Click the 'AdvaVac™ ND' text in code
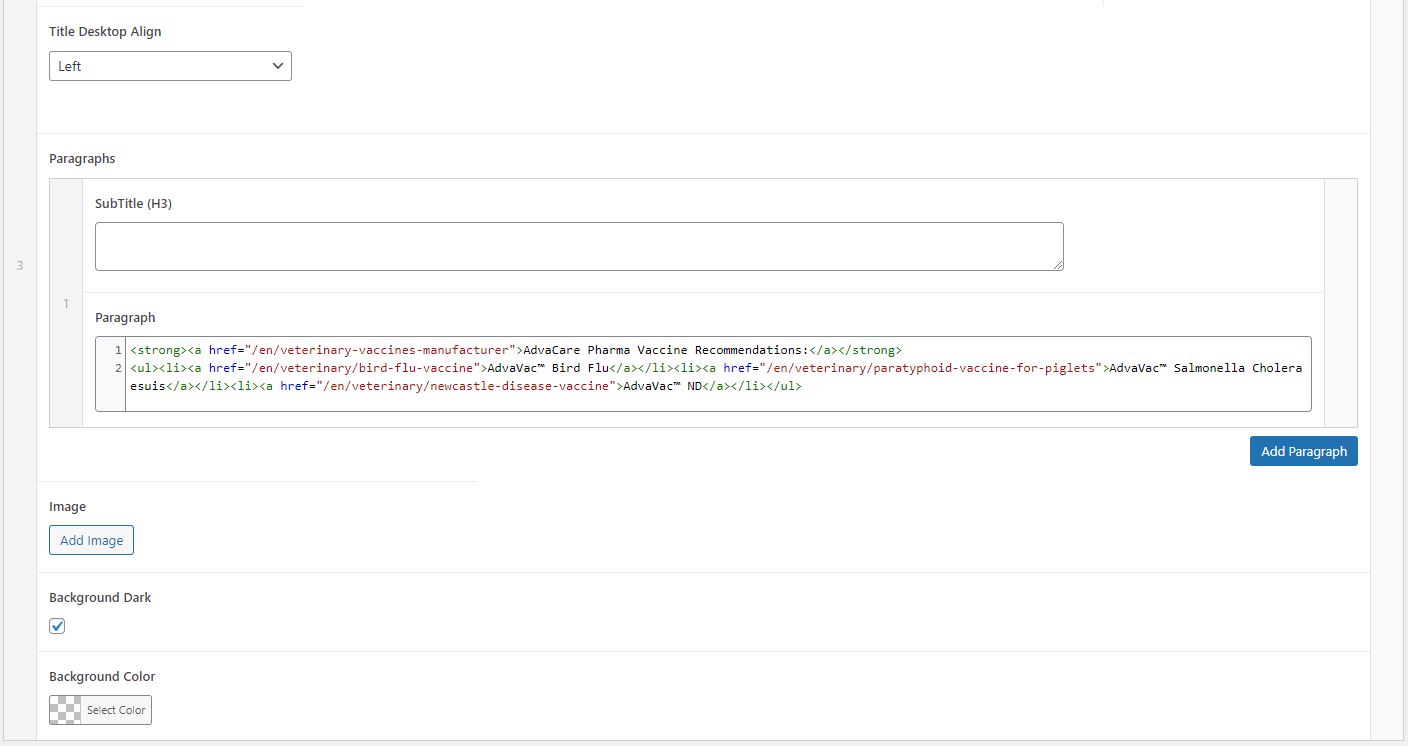Screen dimensions: 1408x746 pyautogui.click(x=663, y=386)
